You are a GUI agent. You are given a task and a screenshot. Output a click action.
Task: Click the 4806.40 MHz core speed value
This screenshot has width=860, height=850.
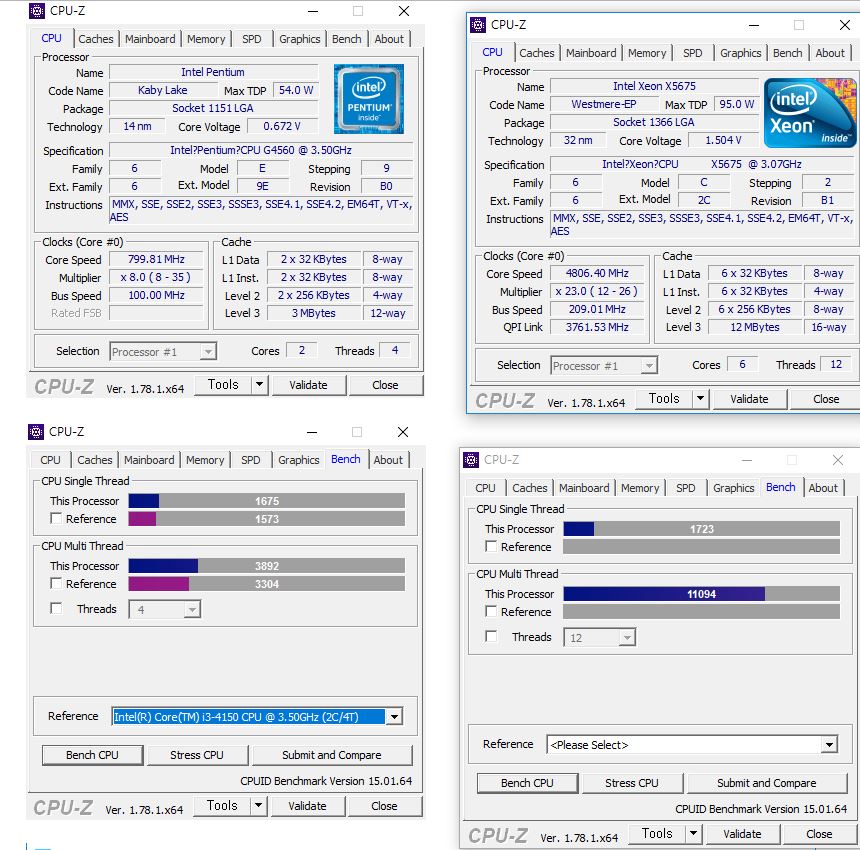coord(597,273)
